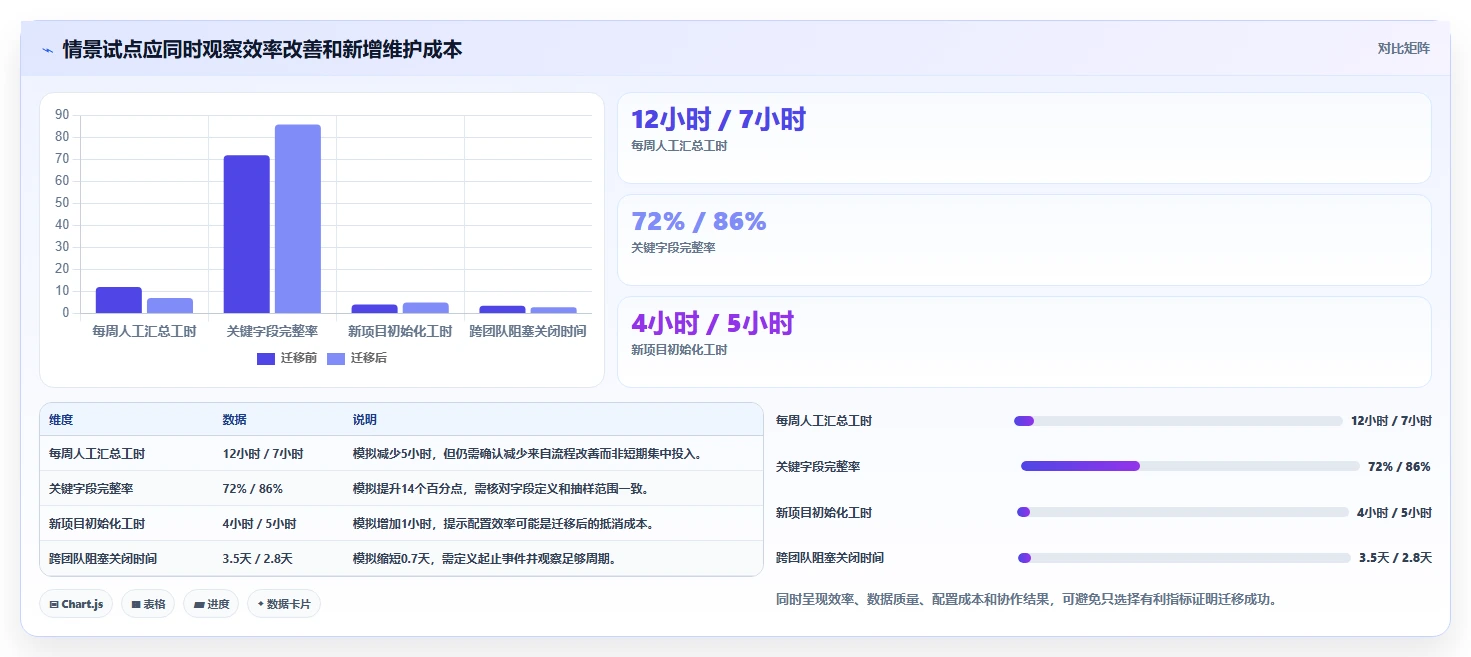Click the 迁移后 bar for 每周人工汇总工时
Viewport: 1471px width, 657px height.
170,305
